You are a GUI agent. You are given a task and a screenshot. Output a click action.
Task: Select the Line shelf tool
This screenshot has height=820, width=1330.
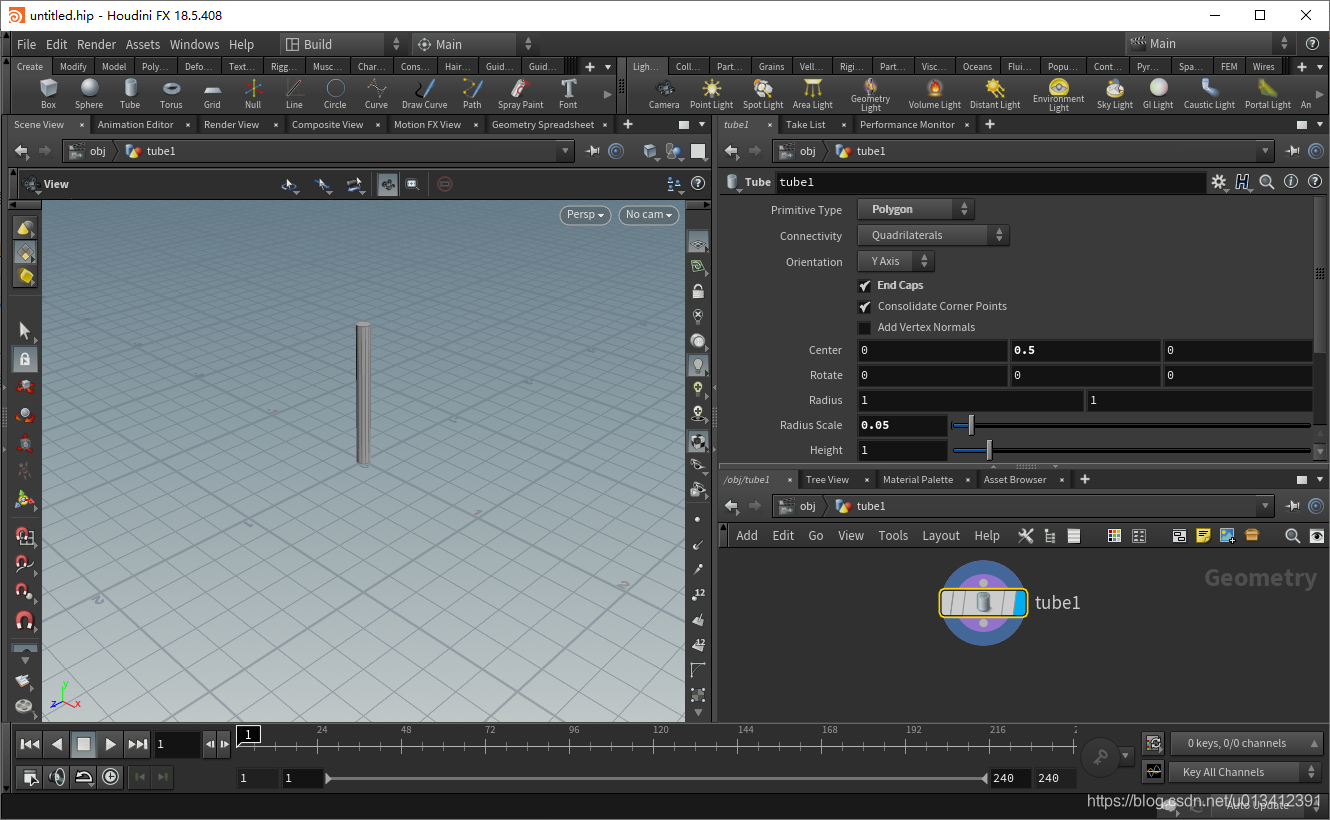[294, 94]
